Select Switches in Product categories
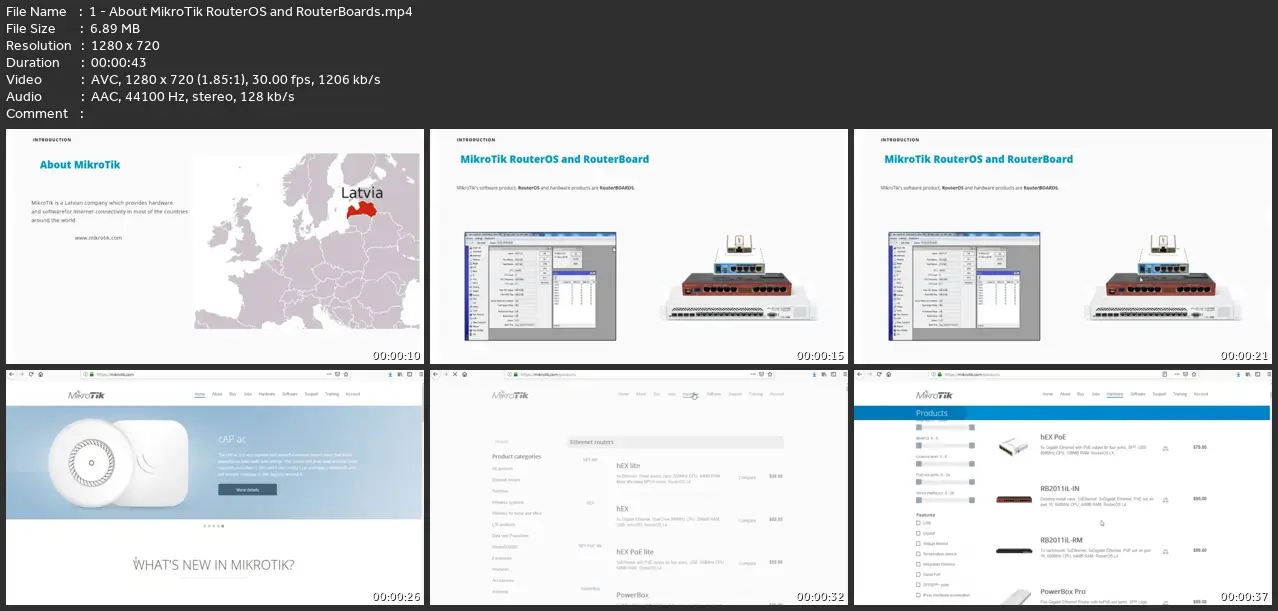Image resolution: width=1278 pixels, height=611 pixels. 500,491
